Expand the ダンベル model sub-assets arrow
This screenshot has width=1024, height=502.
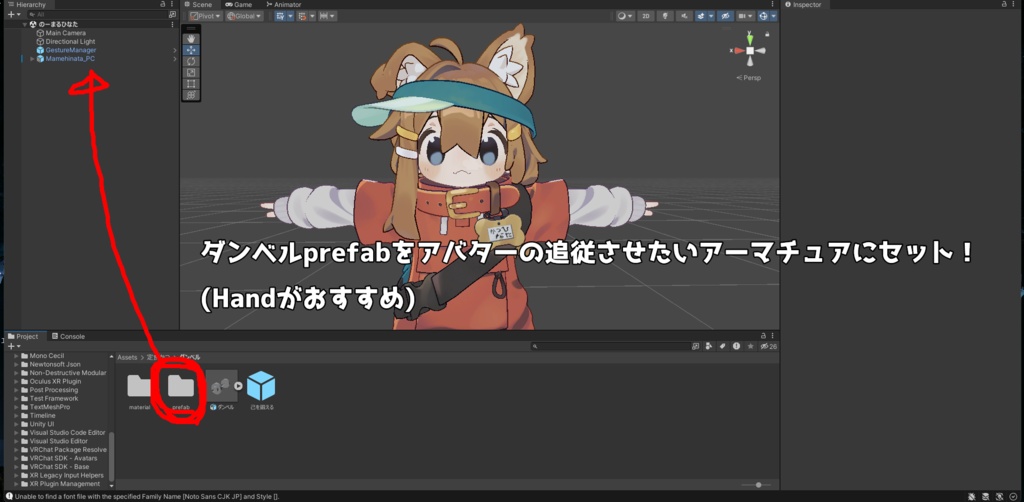(238, 386)
